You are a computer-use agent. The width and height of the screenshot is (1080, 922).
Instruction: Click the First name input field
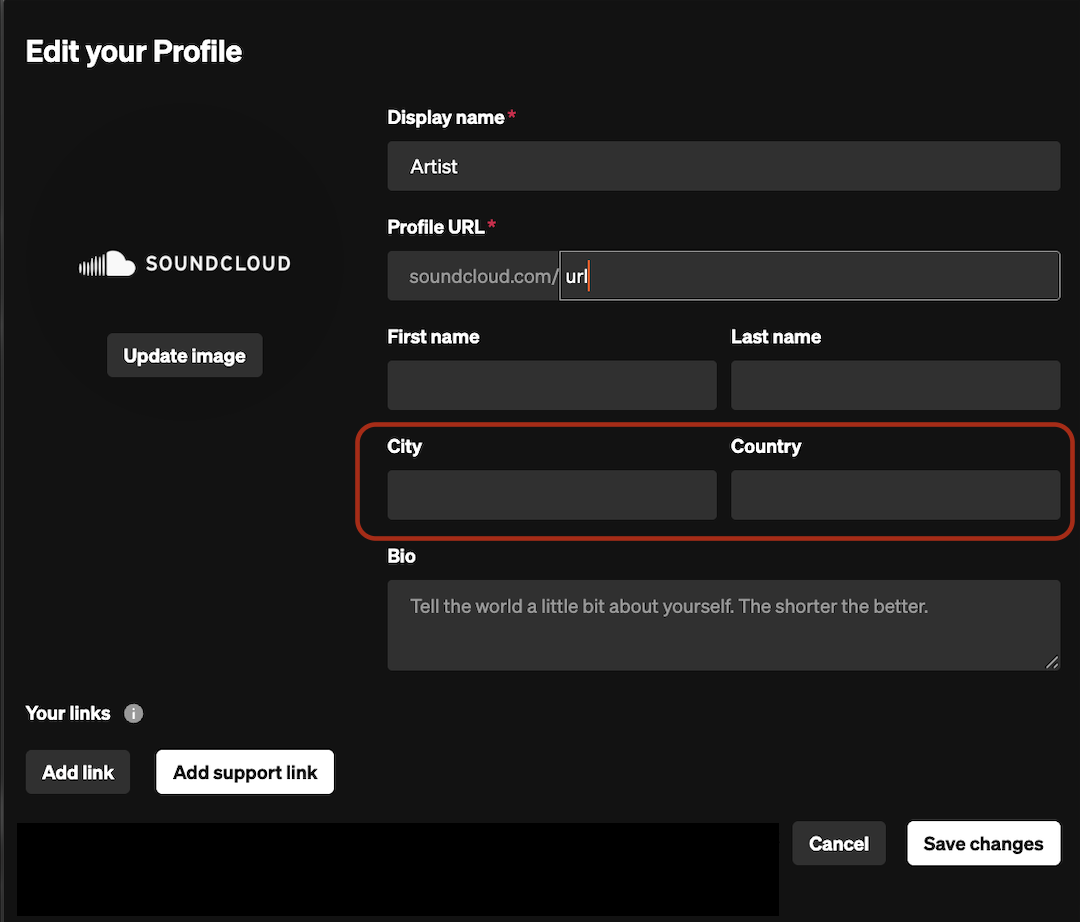552,385
